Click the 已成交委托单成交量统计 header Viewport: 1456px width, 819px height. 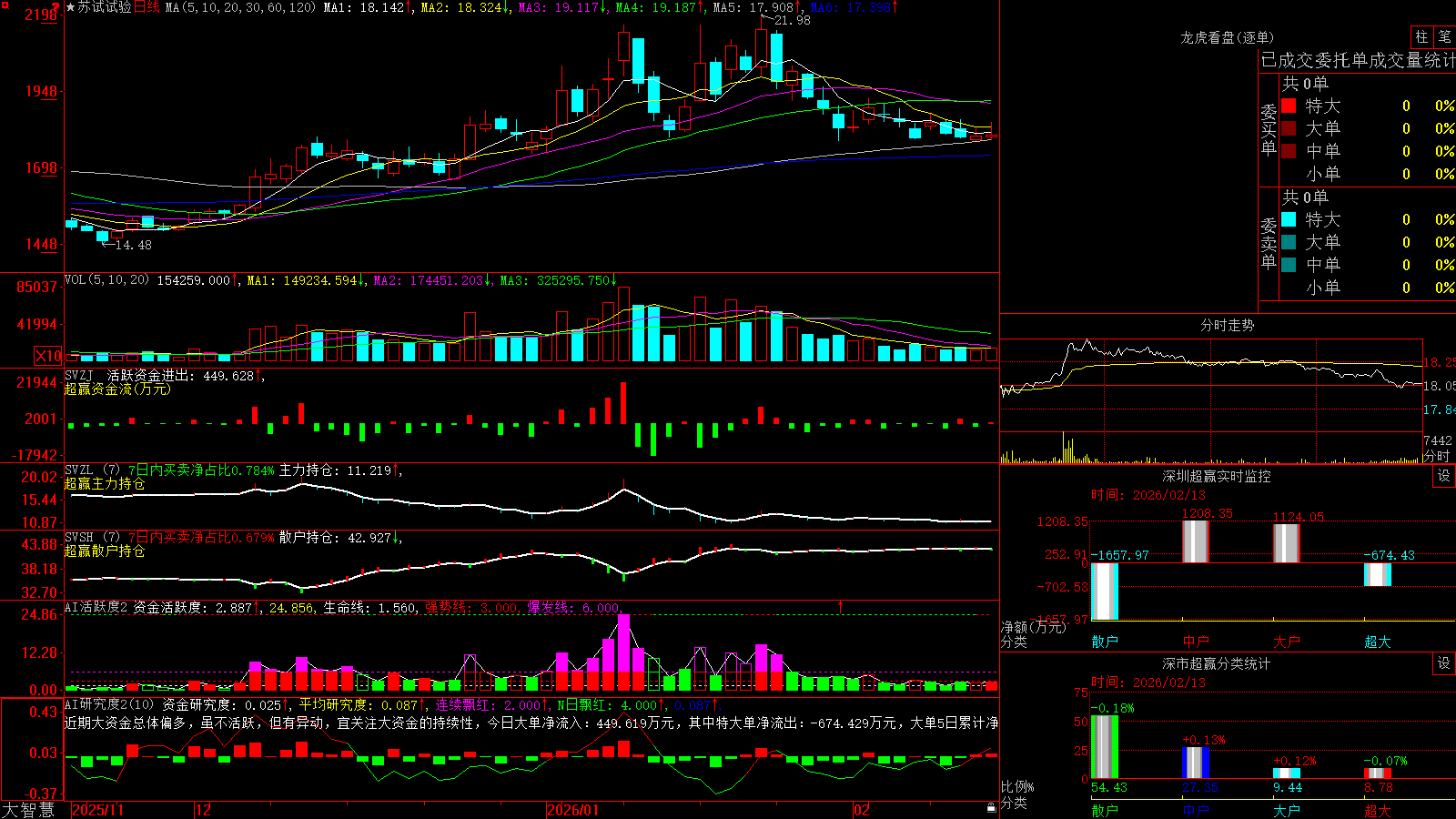(1358, 60)
